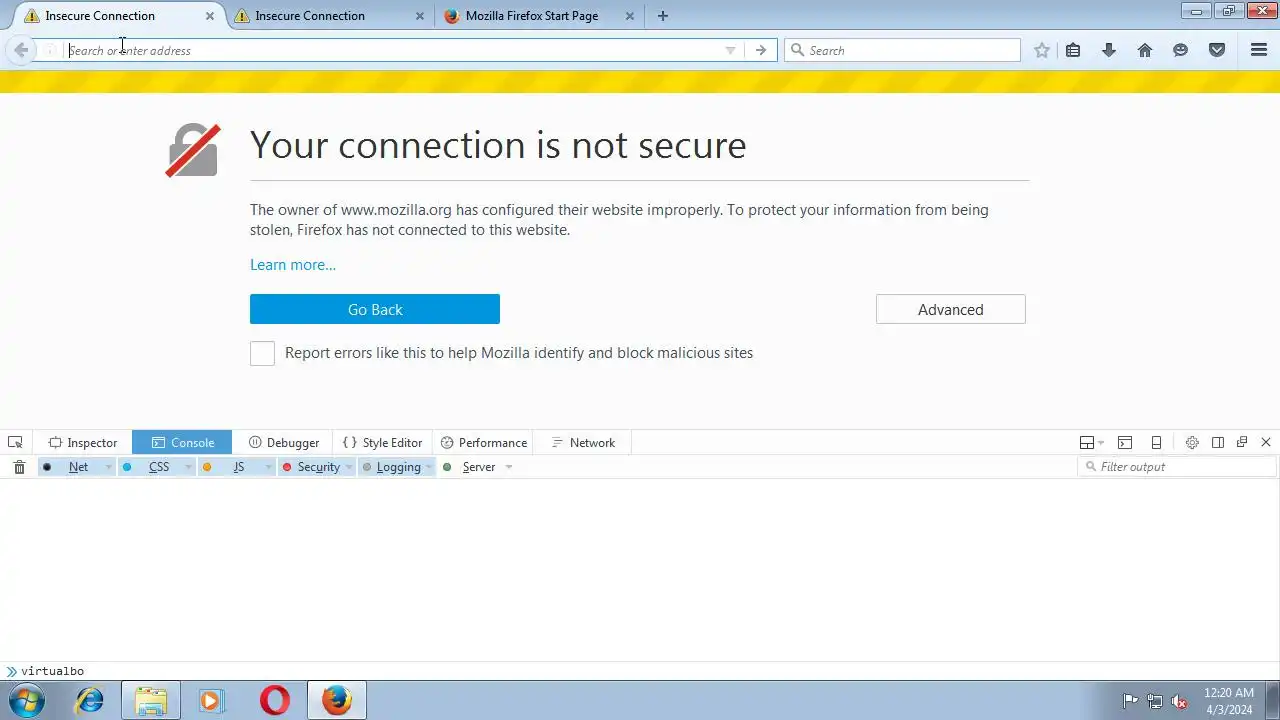This screenshot has width=1280, height=720.
Task: Save page to Pocket icon
Action: (1217, 50)
